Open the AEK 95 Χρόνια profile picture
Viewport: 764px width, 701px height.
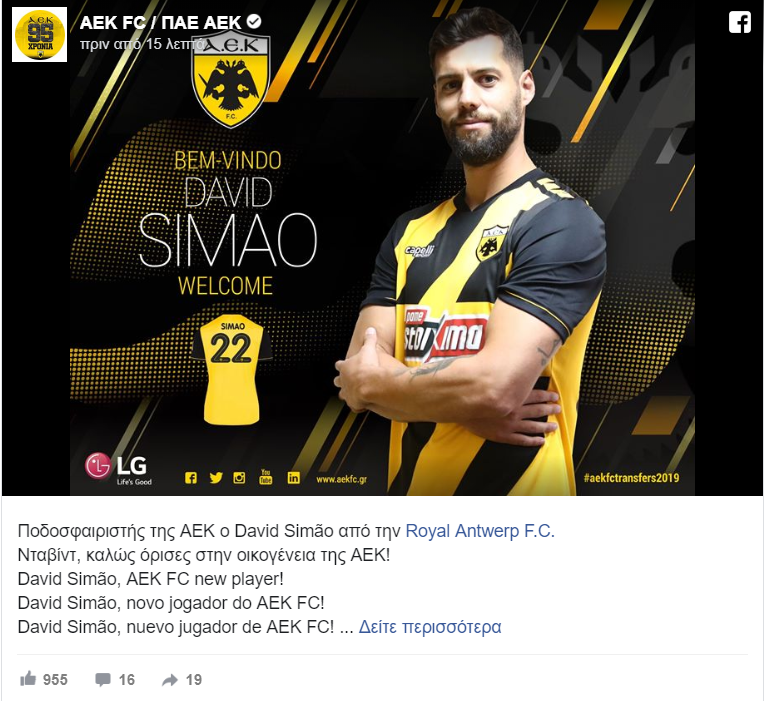tap(39, 35)
